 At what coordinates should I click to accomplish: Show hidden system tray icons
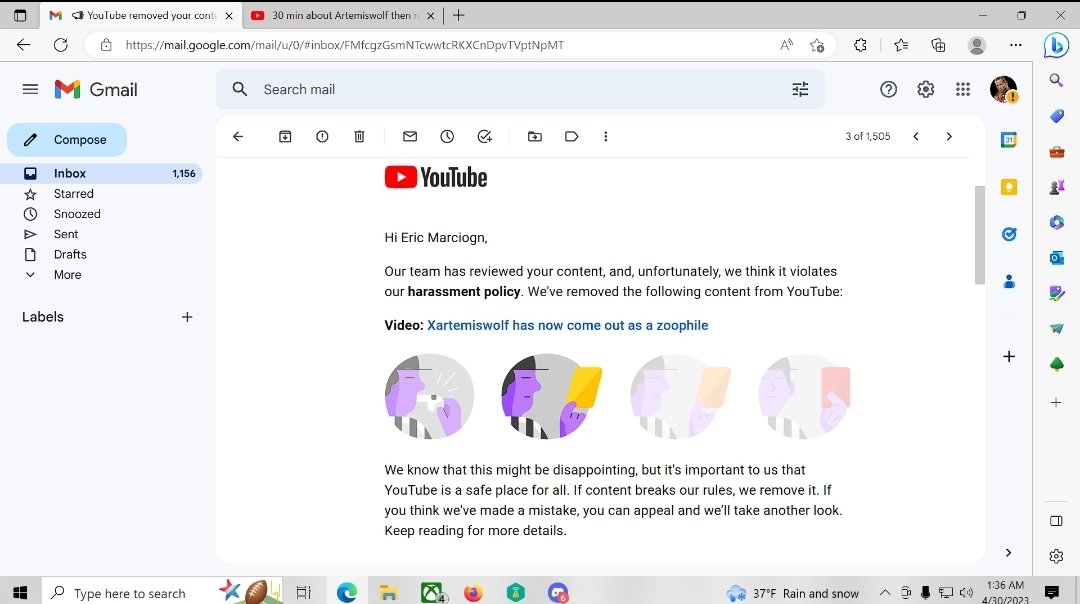[885, 592]
